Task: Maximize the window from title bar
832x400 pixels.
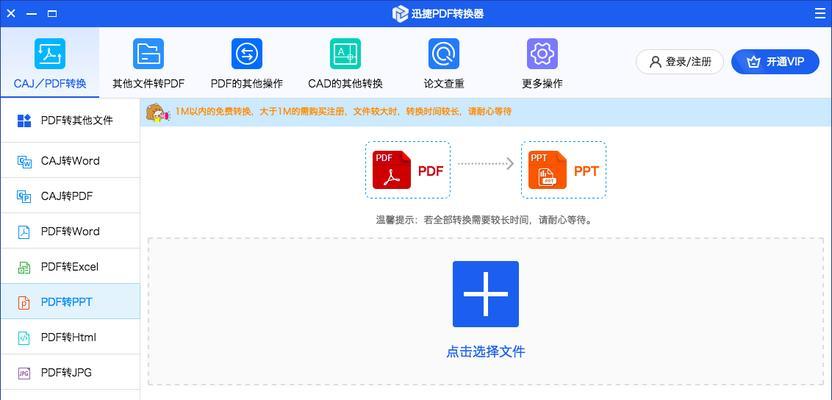Action: click(52, 14)
